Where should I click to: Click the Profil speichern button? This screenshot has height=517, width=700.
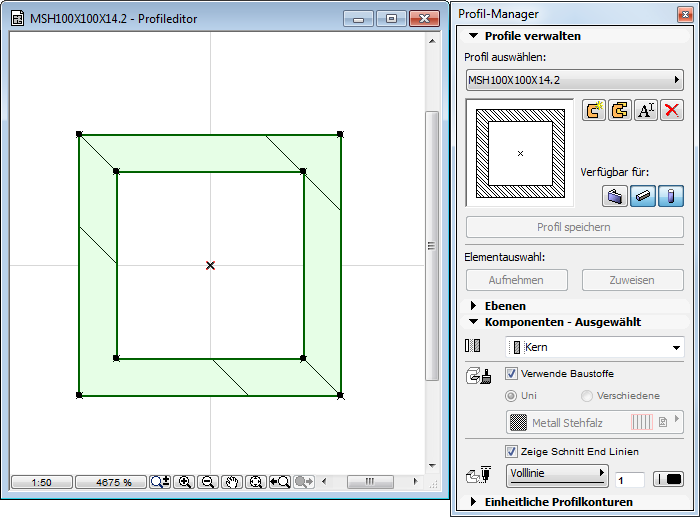pos(575,227)
